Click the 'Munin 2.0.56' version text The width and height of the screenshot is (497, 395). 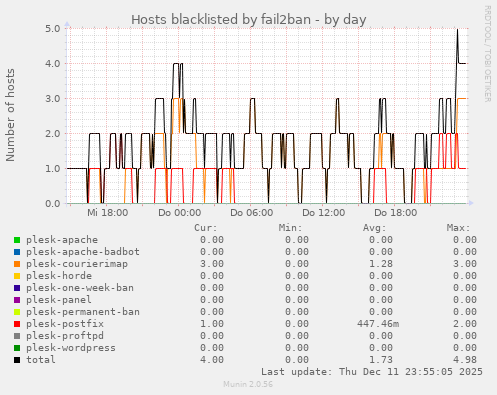click(x=248, y=384)
